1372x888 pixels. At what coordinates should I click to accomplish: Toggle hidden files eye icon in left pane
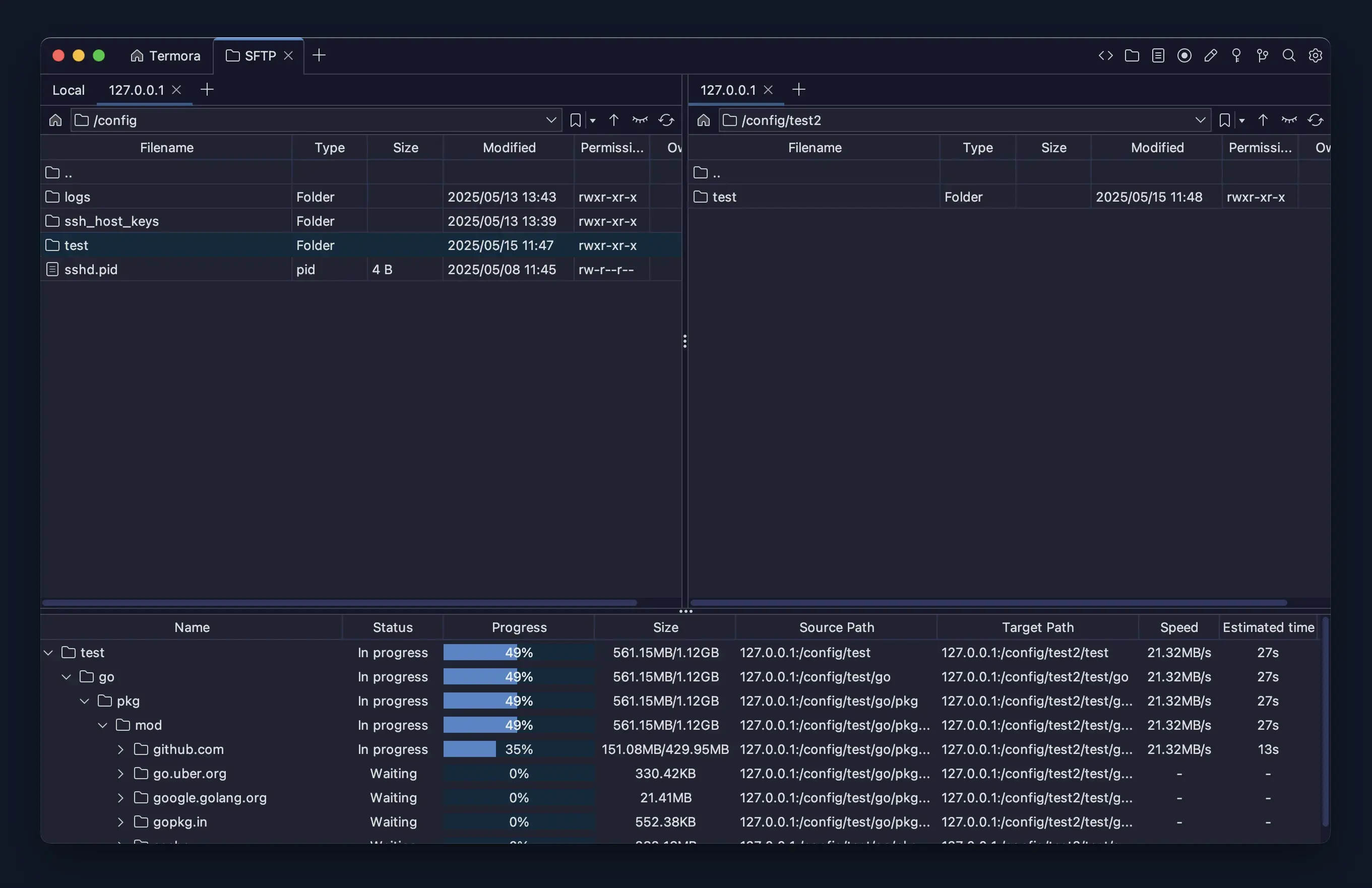click(x=639, y=120)
